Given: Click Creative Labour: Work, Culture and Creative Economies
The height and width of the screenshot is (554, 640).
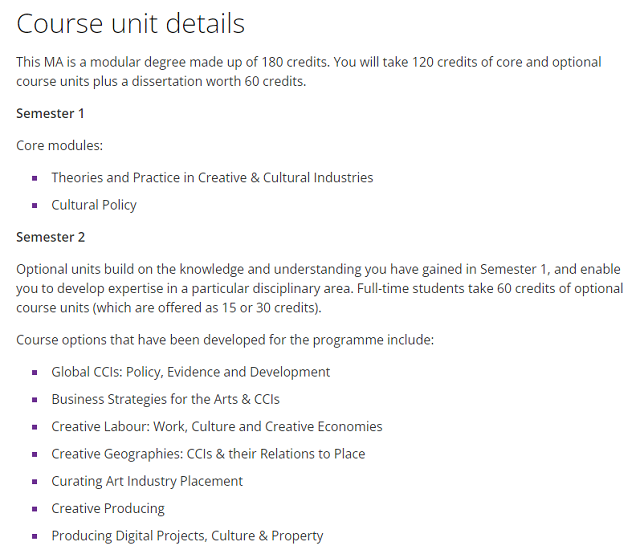Looking at the screenshot, I should pyautogui.click(x=217, y=427).
